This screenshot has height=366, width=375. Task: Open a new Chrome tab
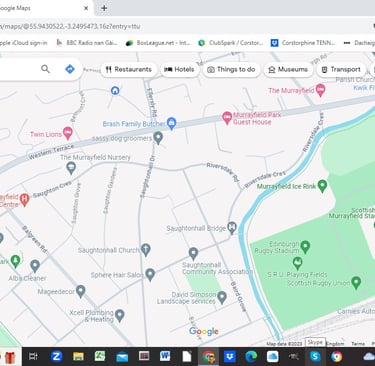(104, 8)
